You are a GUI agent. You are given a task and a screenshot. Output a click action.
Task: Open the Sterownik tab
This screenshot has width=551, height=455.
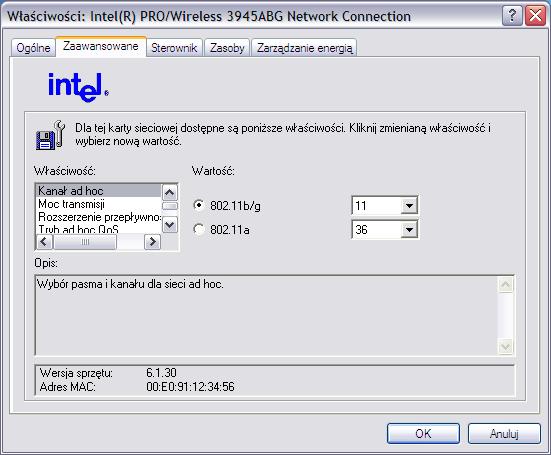click(x=174, y=48)
